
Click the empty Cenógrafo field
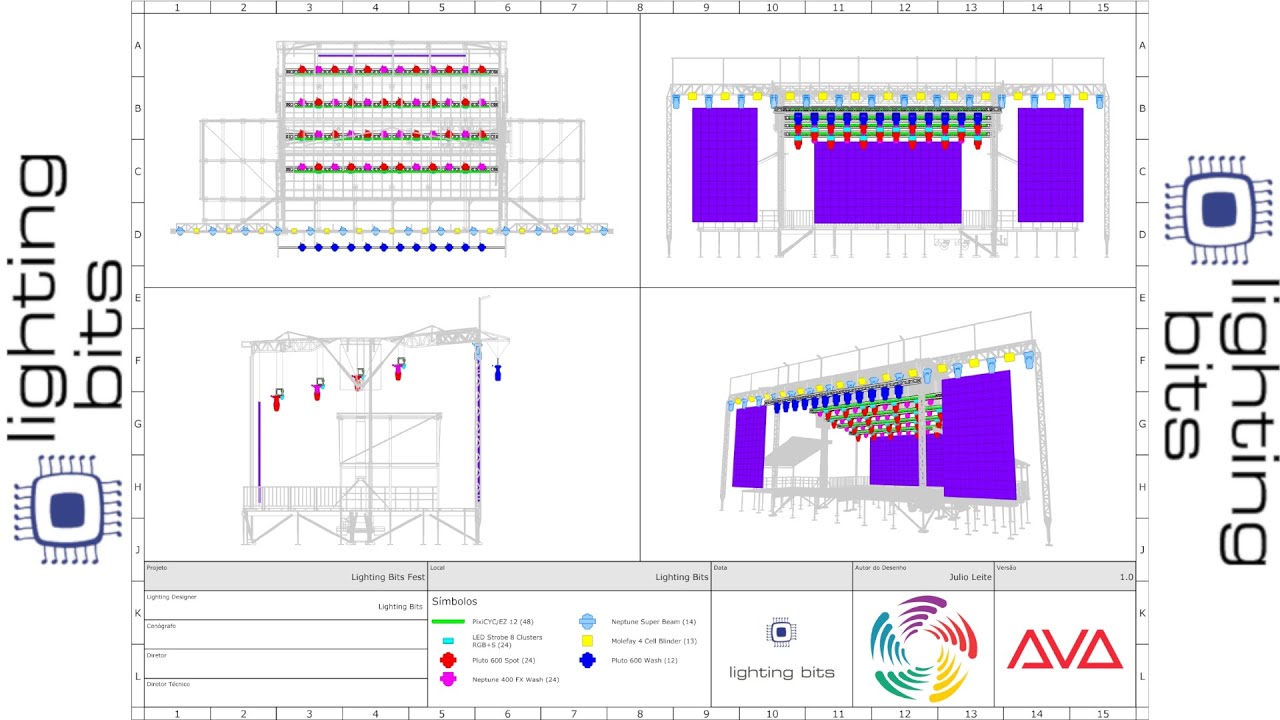coord(286,634)
